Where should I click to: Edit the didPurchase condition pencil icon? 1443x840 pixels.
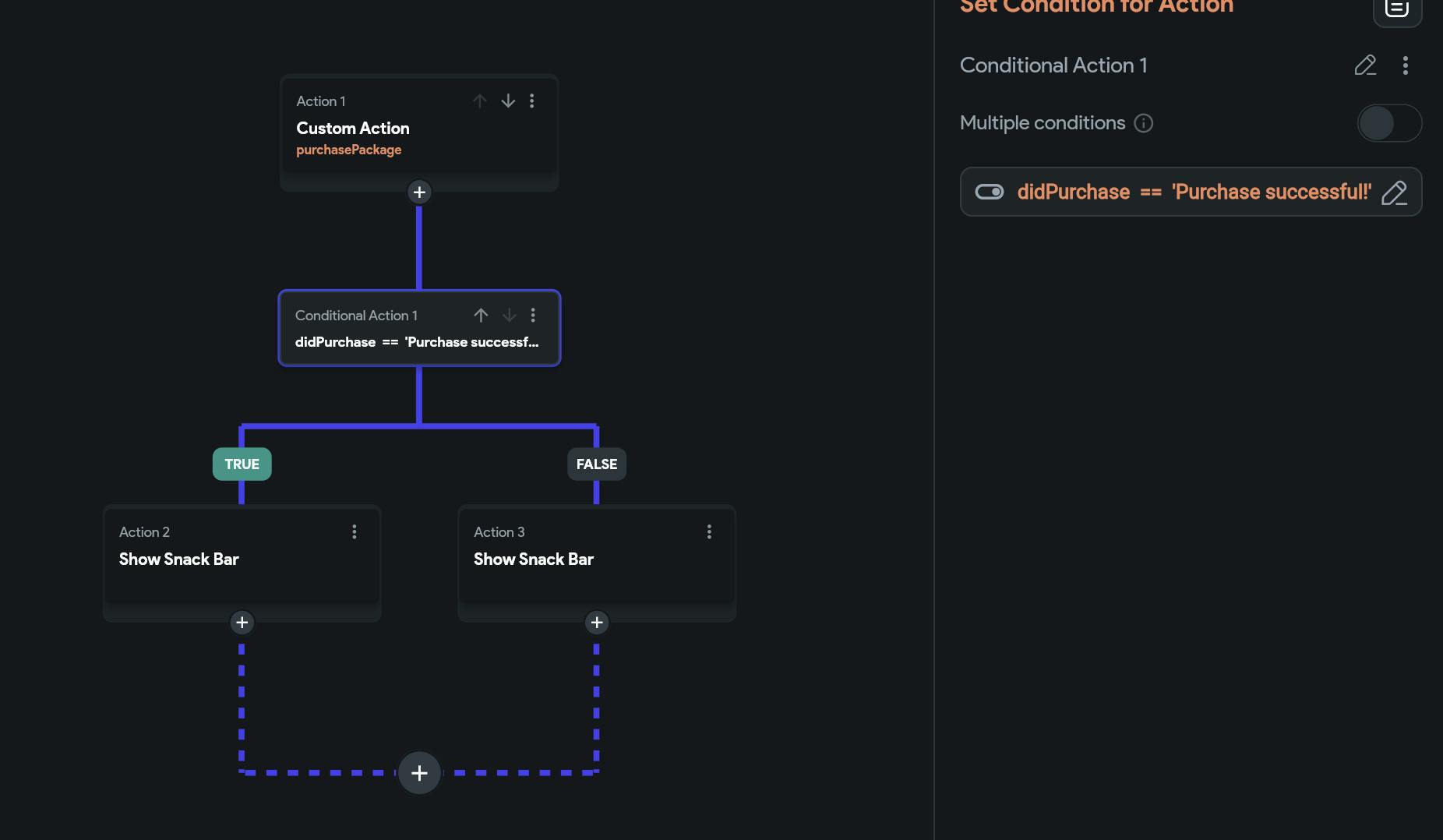click(1394, 192)
